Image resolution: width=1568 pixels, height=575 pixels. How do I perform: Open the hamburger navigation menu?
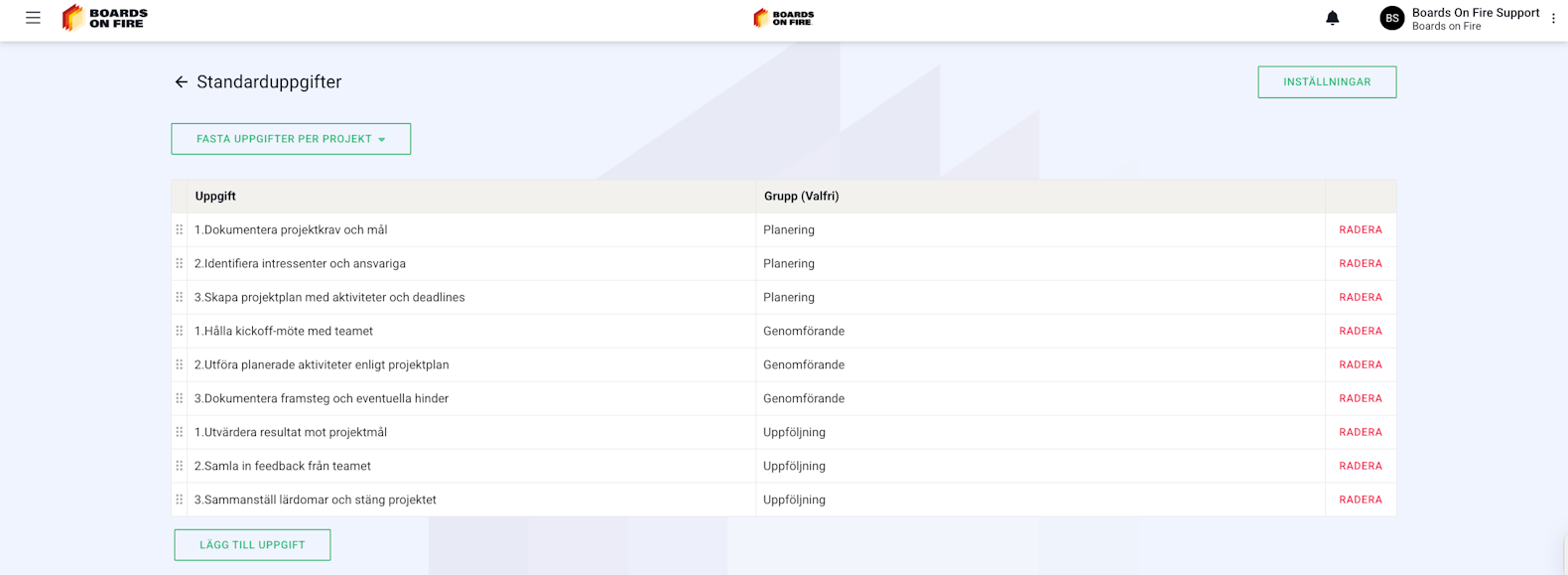(33, 18)
